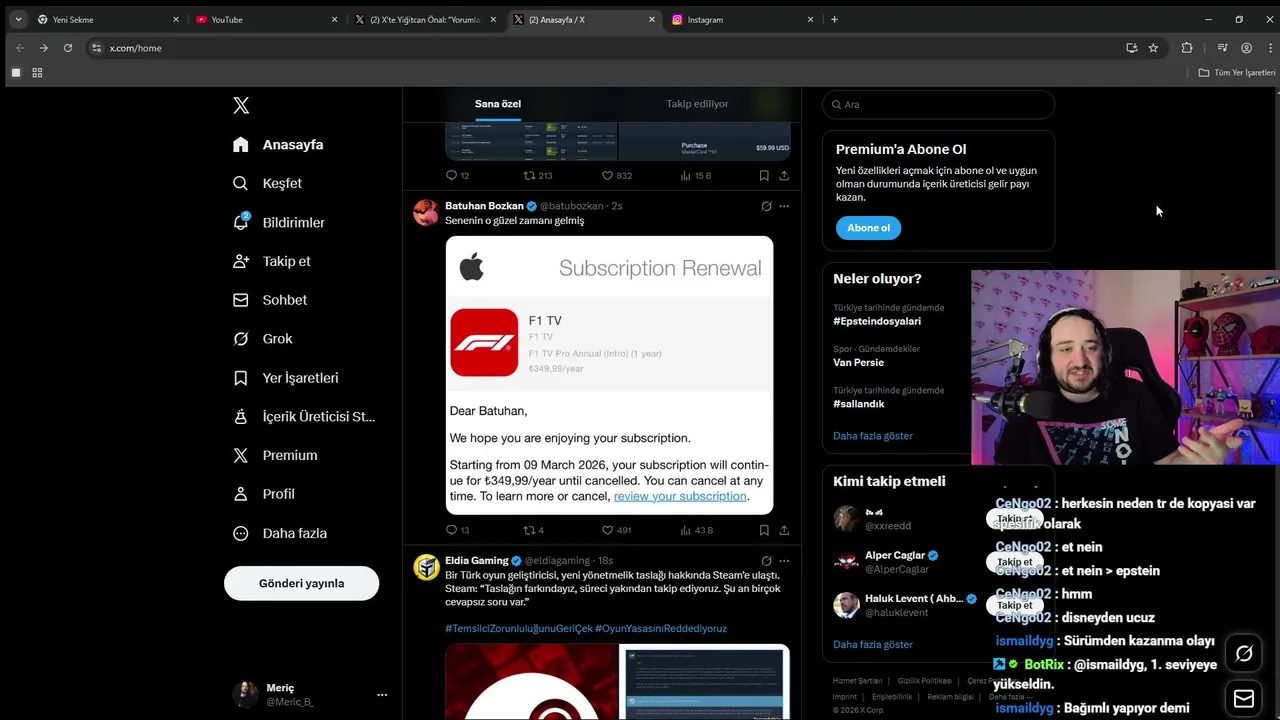Open Haluk Levent suggested profile

pyautogui.click(x=913, y=599)
